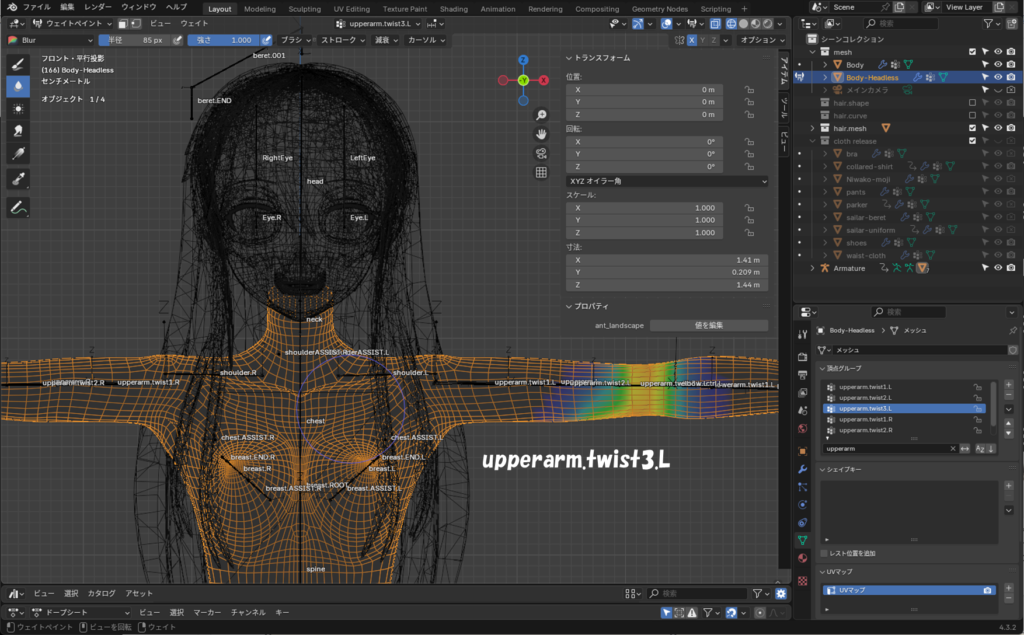Viewport: 1024px width, 635px height.
Task: Expand the Armature tree item
Action: tap(812, 268)
